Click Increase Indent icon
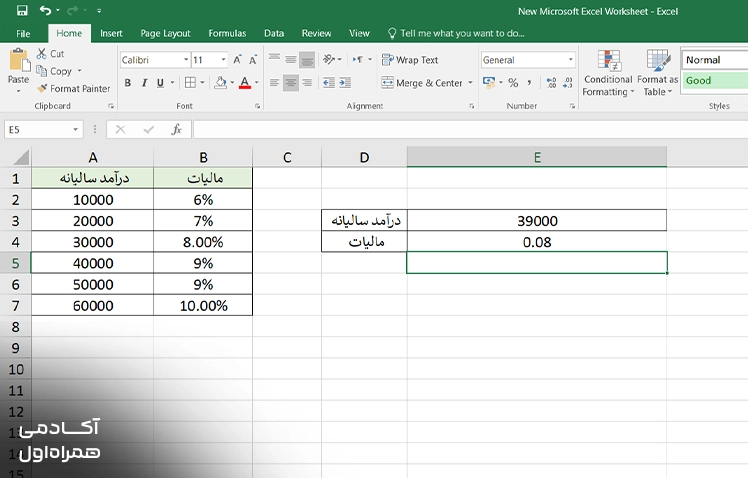 (345, 83)
